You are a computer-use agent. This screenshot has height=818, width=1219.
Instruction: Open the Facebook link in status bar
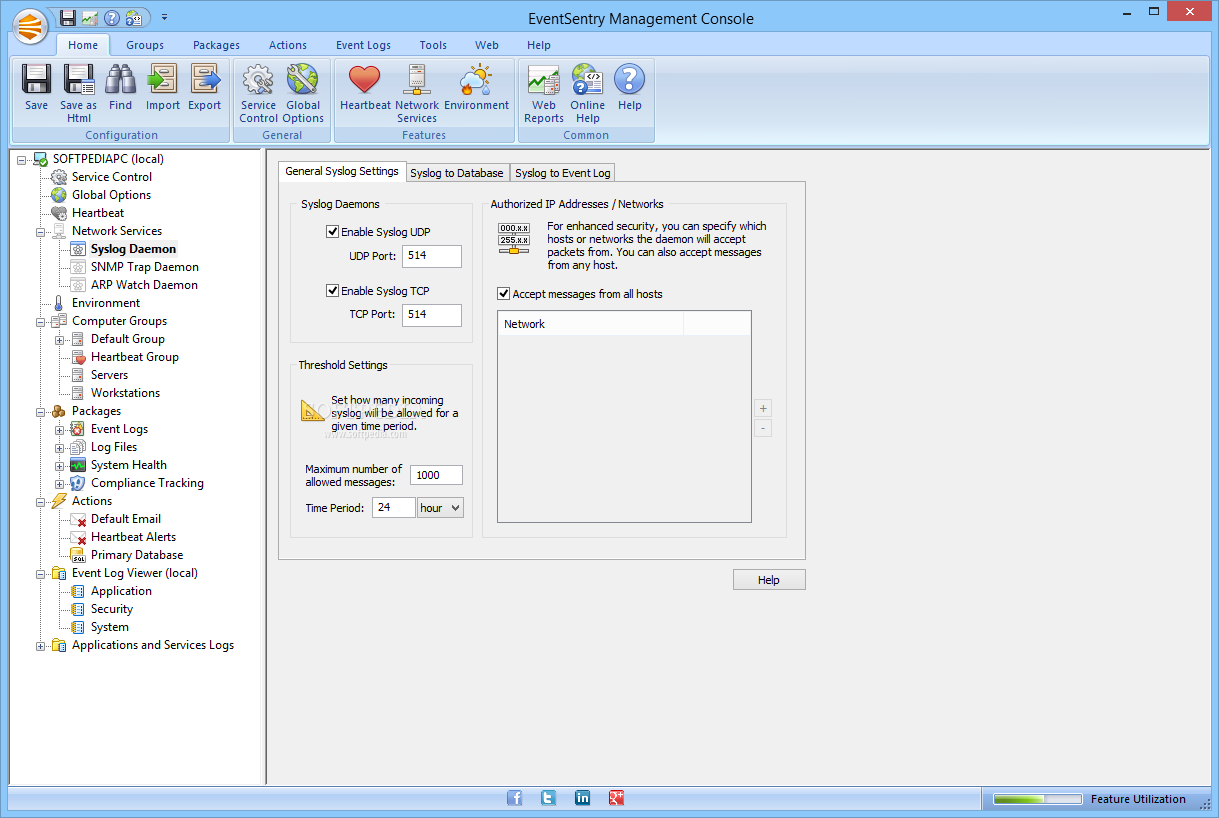[x=514, y=798]
